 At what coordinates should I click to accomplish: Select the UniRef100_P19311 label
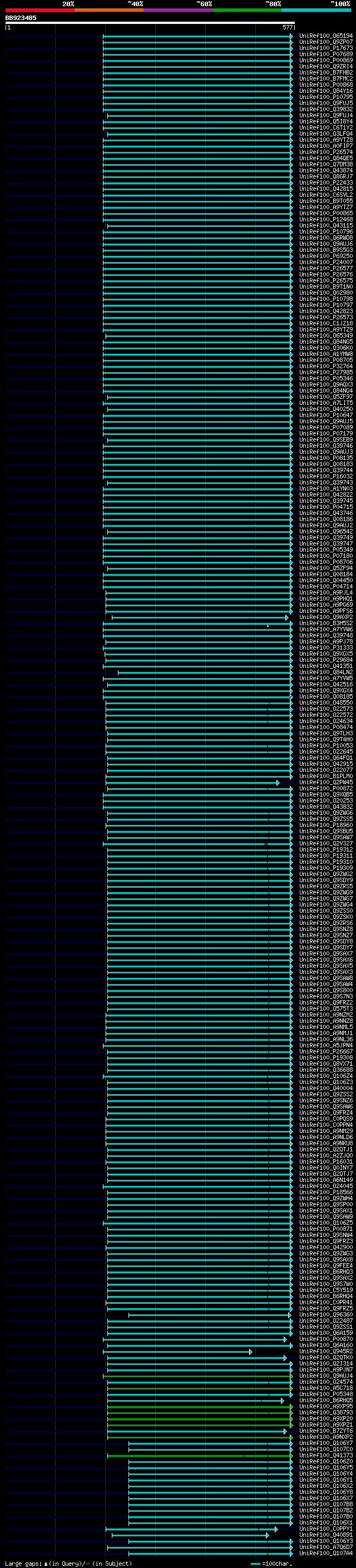[326, 856]
